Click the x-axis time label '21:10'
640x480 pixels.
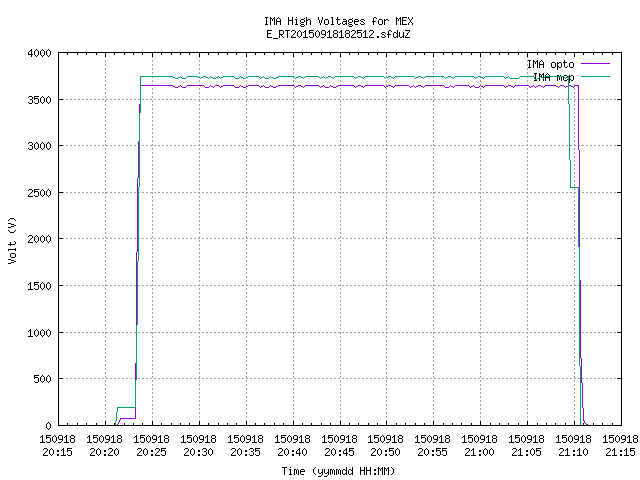coord(573,452)
